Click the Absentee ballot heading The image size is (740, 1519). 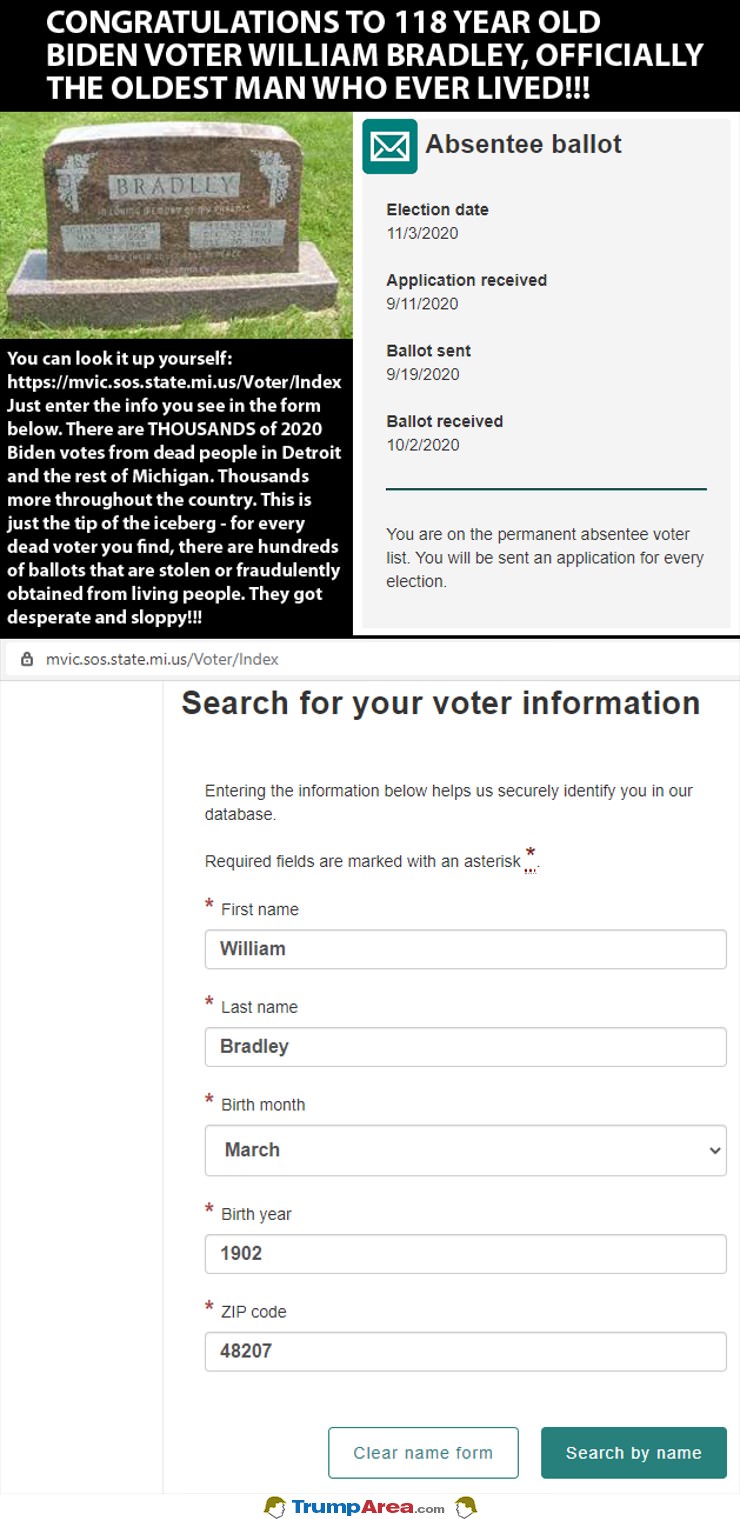click(523, 144)
